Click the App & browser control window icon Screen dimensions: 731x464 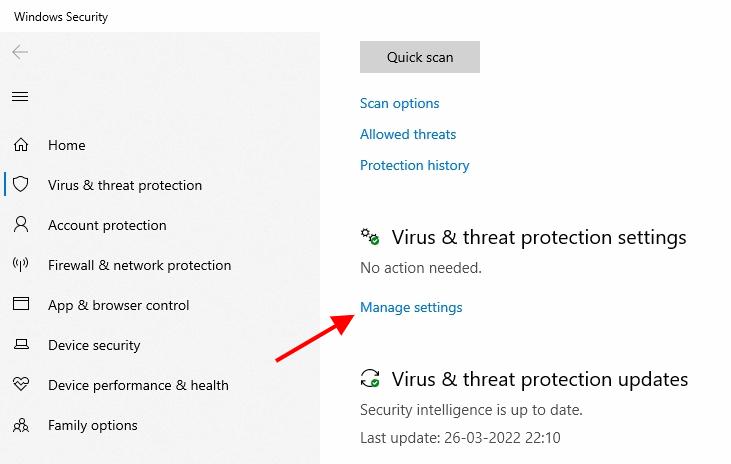click(x=21, y=304)
